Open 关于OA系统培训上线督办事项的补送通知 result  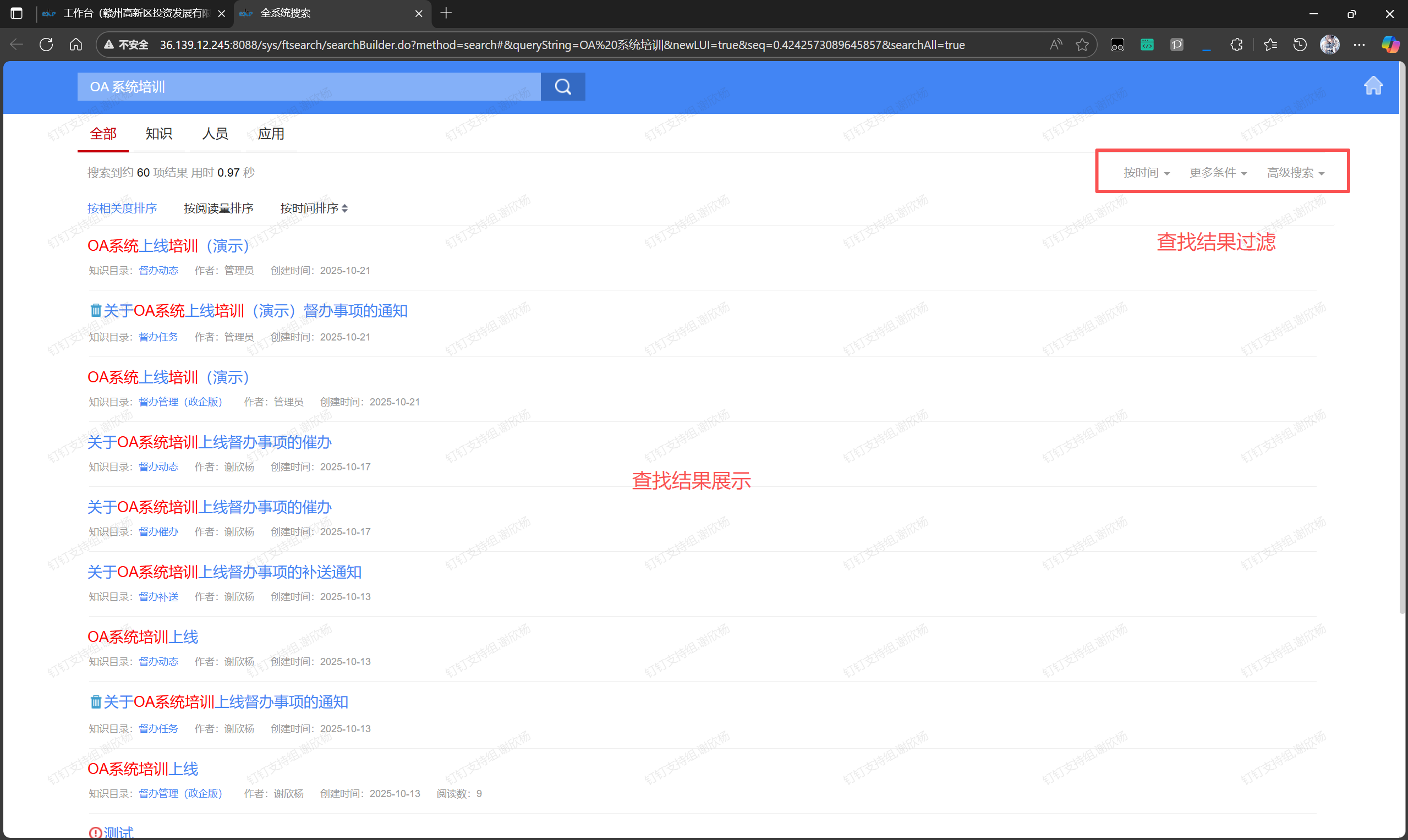tap(224, 572)
